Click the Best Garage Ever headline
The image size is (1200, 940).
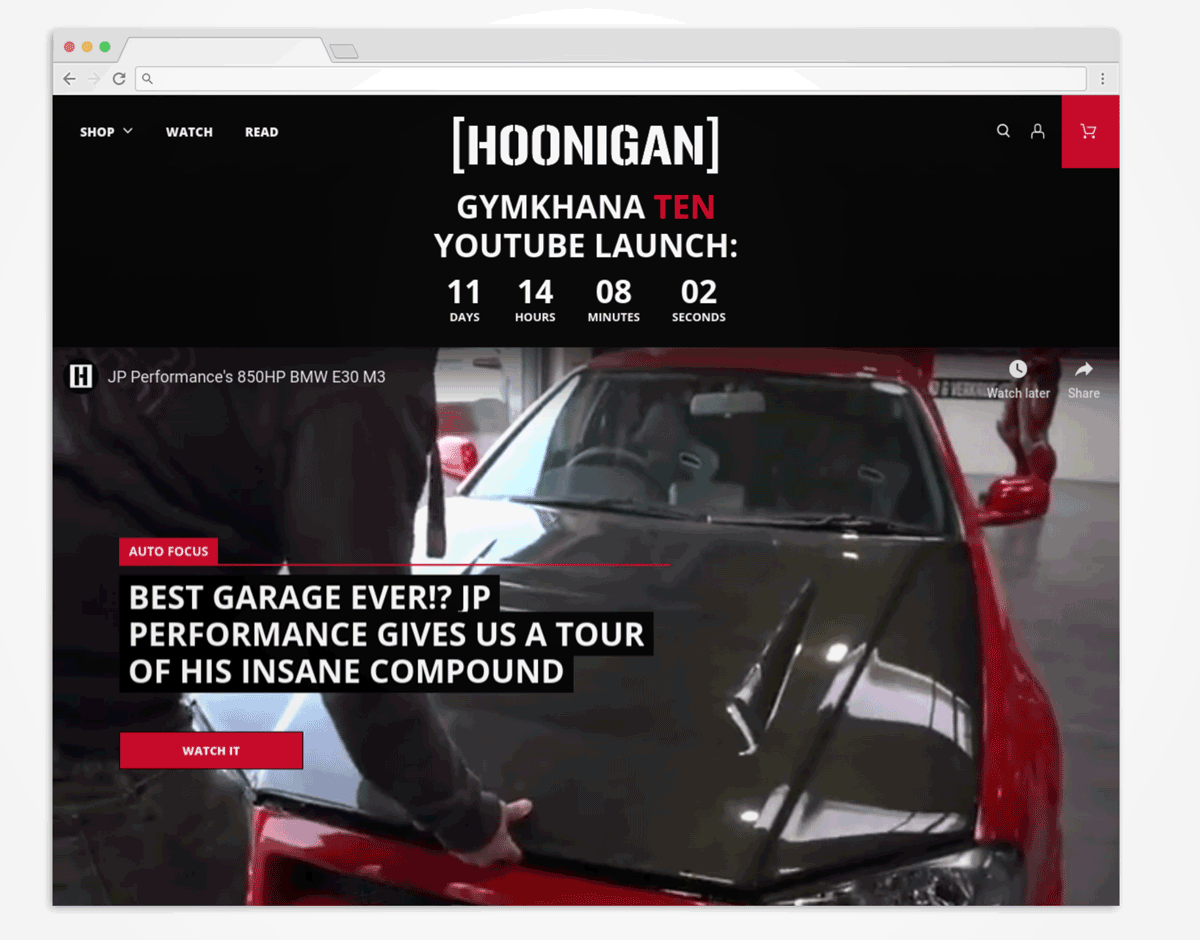click(386, 634)
